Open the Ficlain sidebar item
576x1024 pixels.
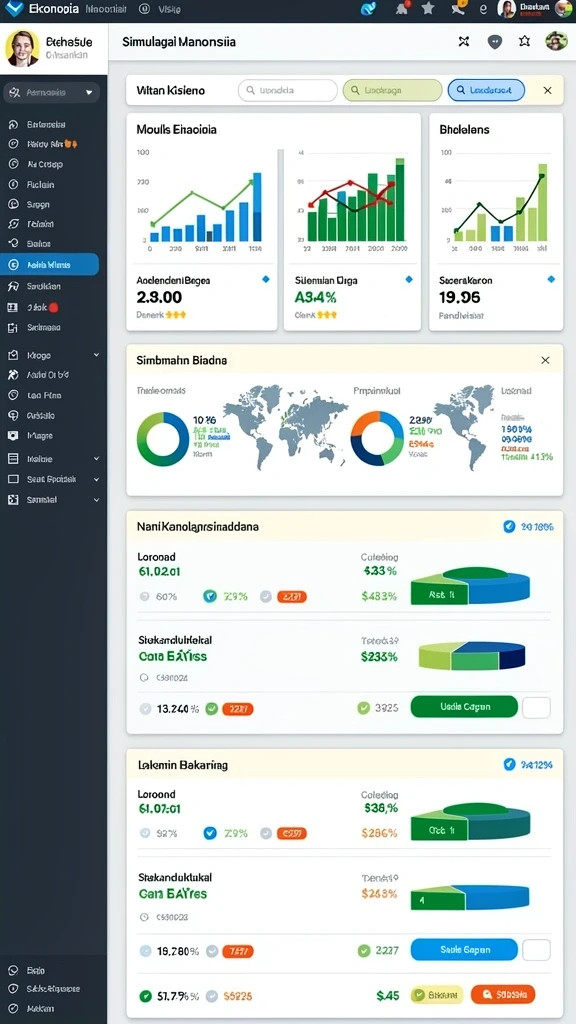(40, 185)
